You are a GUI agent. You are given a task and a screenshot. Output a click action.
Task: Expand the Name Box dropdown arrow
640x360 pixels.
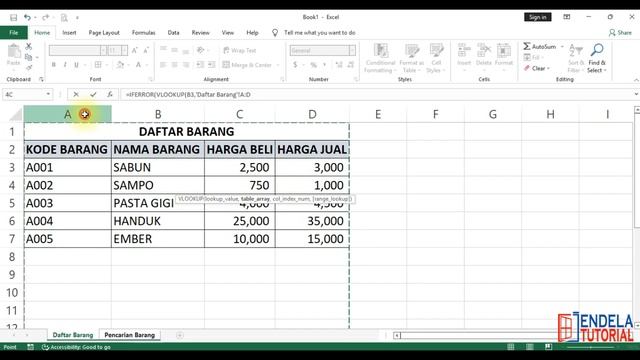tap(48, 94)
